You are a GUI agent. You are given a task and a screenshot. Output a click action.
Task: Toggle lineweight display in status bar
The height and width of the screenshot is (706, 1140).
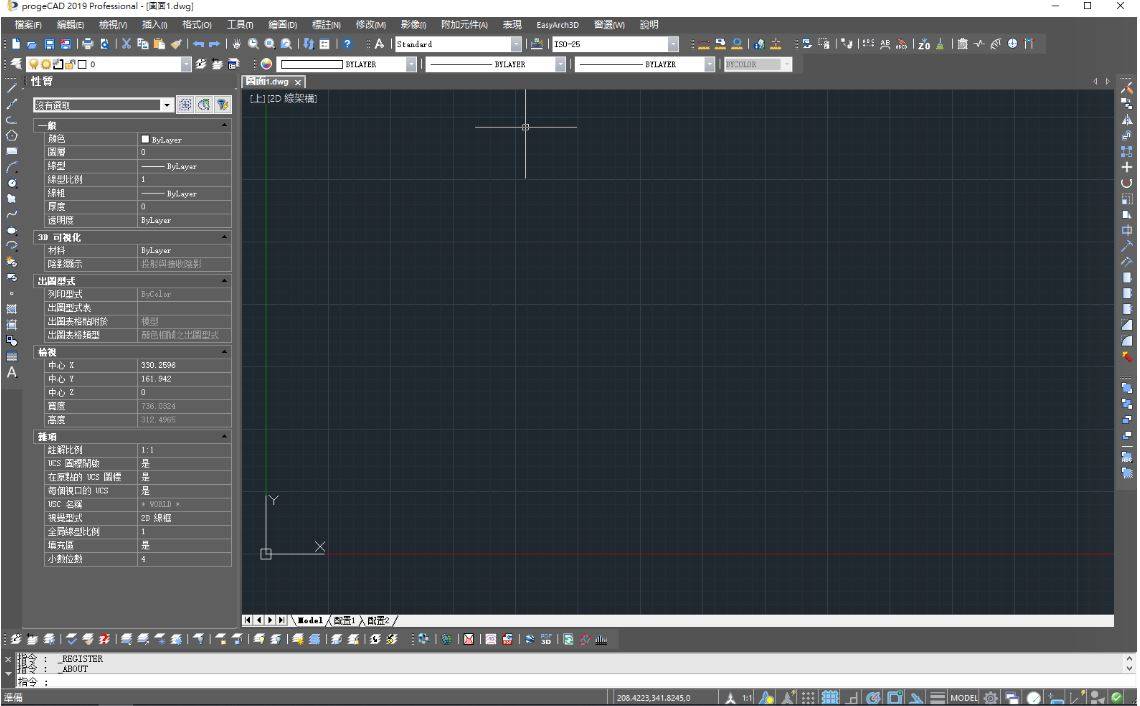coord(938,697)
